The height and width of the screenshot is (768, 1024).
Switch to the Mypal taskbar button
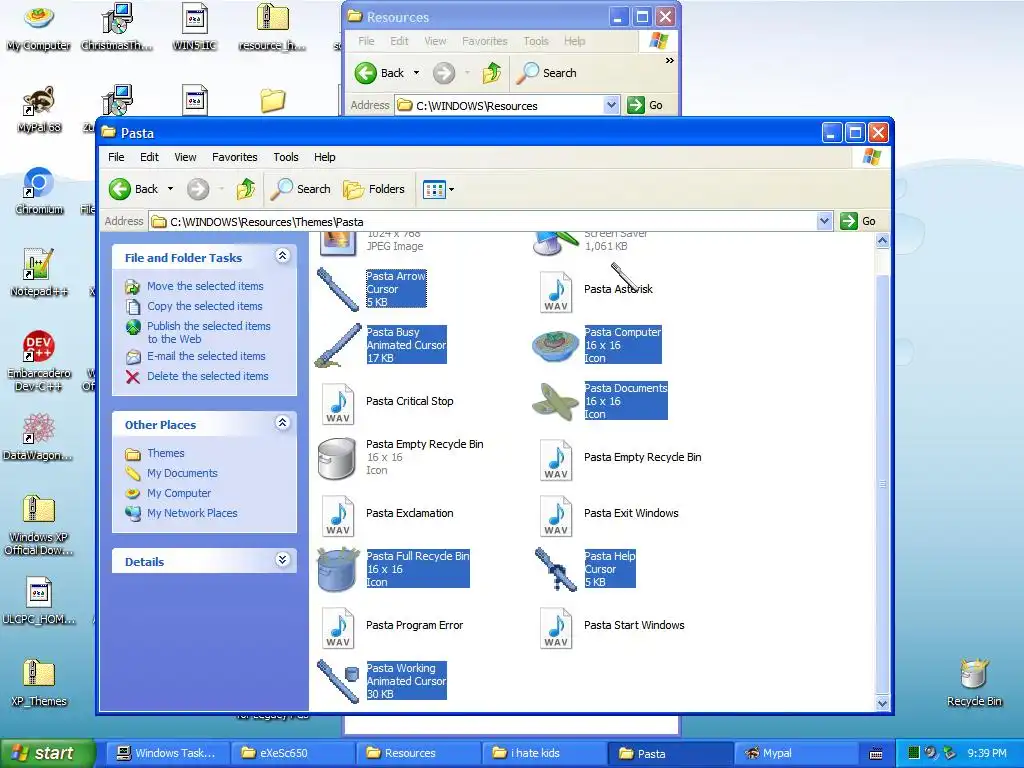pyautogui.click(x=795, y=753)
